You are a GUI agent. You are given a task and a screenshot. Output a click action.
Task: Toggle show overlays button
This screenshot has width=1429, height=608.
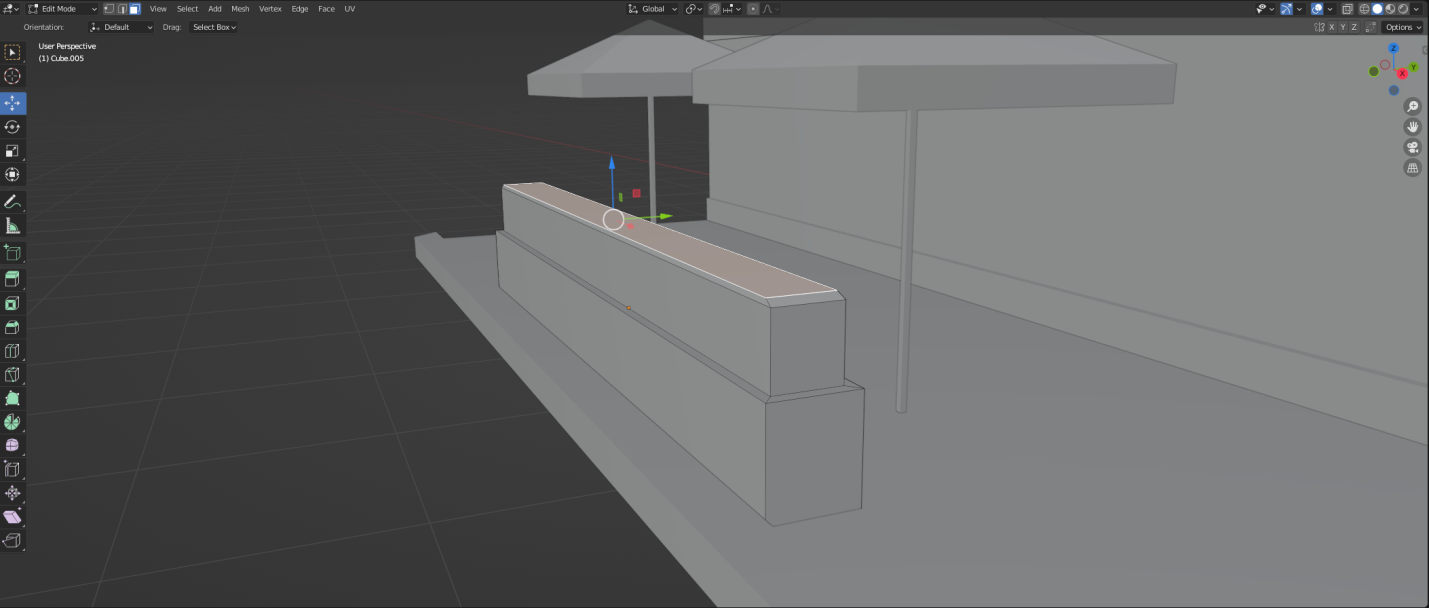1317,9
